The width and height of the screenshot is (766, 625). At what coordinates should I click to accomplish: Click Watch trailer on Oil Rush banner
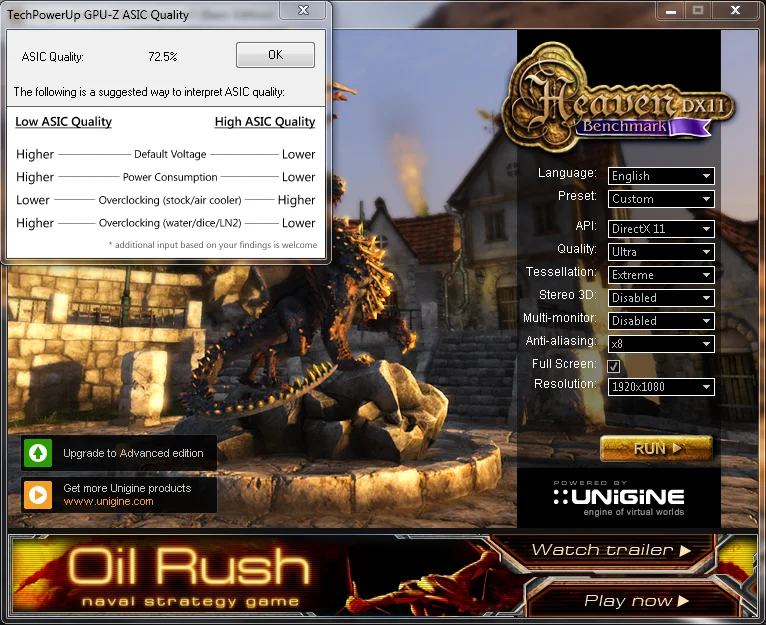[x=611, y=550]
